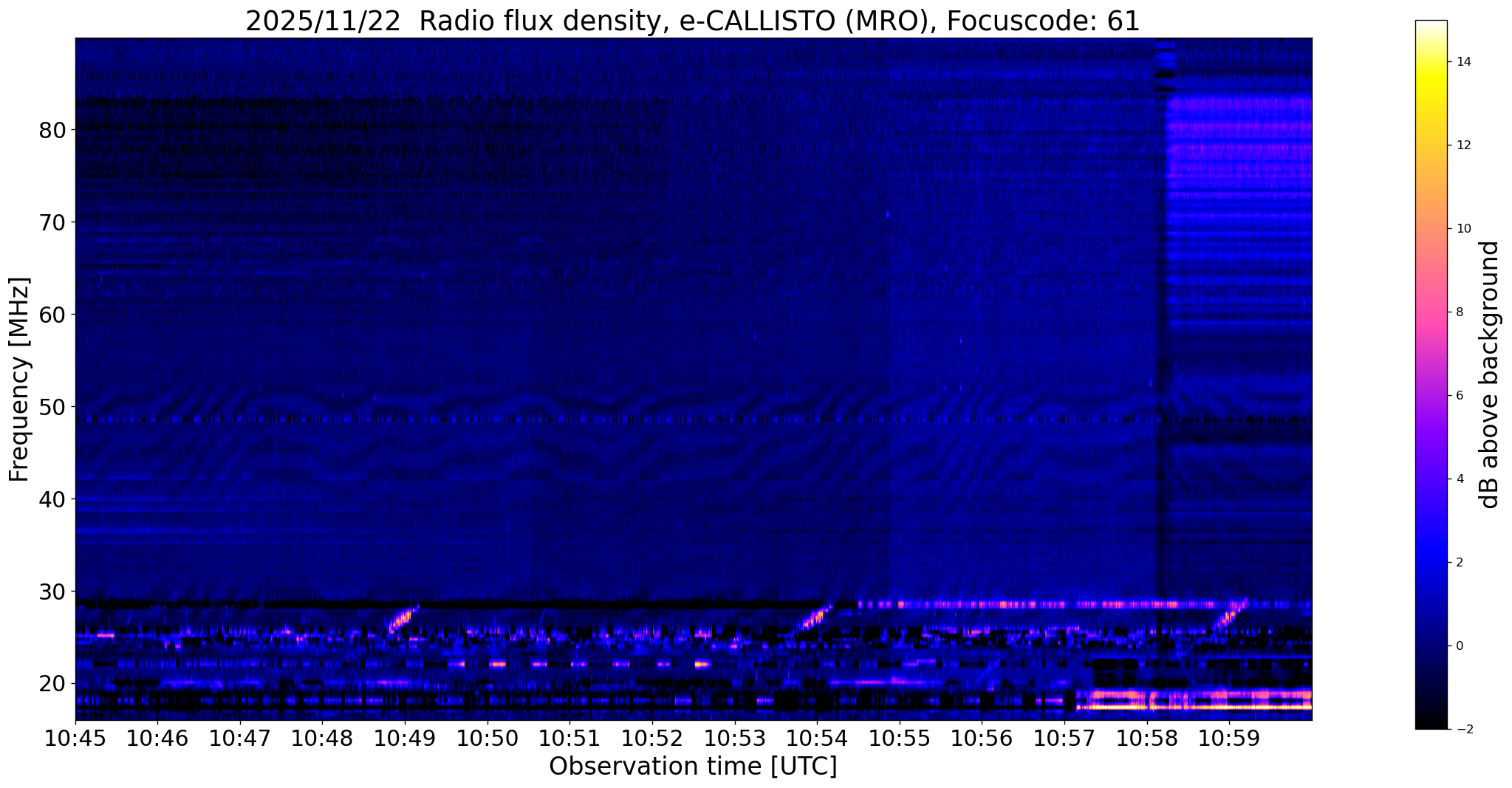Click the 14 value on the colorbar scale
The image size is (1512, 788).
pyautogui.click(x=1463, y=62)
